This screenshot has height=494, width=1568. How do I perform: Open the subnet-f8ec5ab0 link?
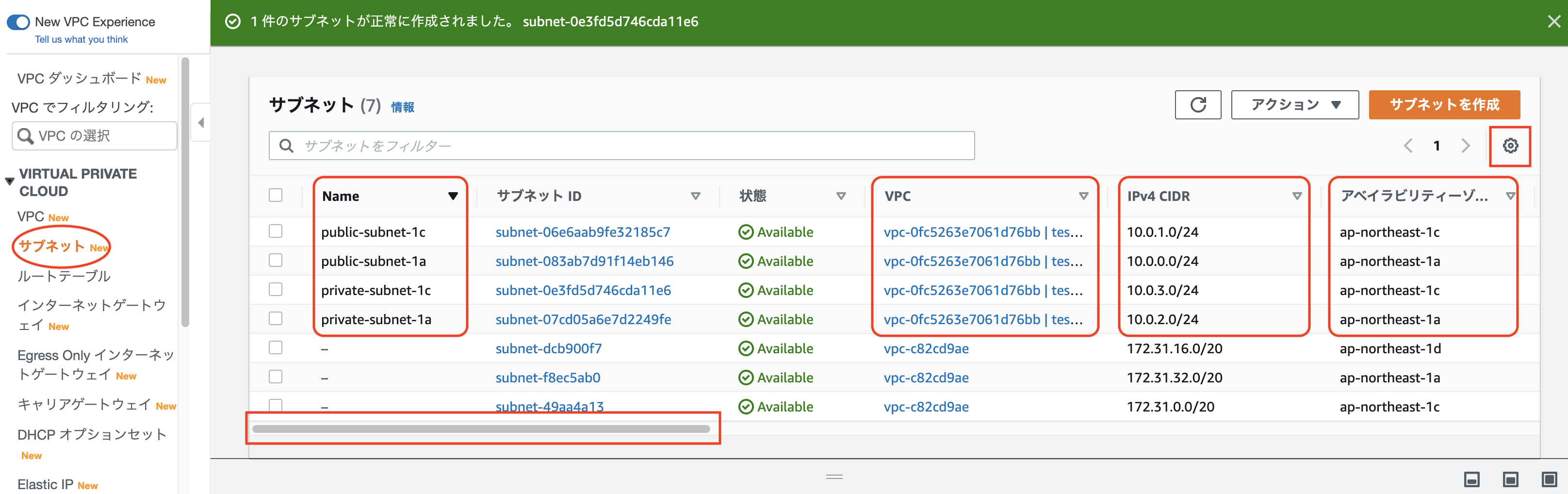click(548, 378)
